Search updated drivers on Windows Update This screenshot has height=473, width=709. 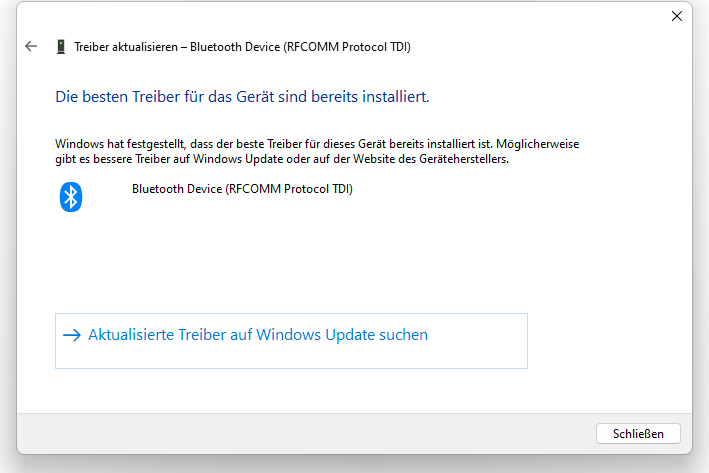click(291, 341)
